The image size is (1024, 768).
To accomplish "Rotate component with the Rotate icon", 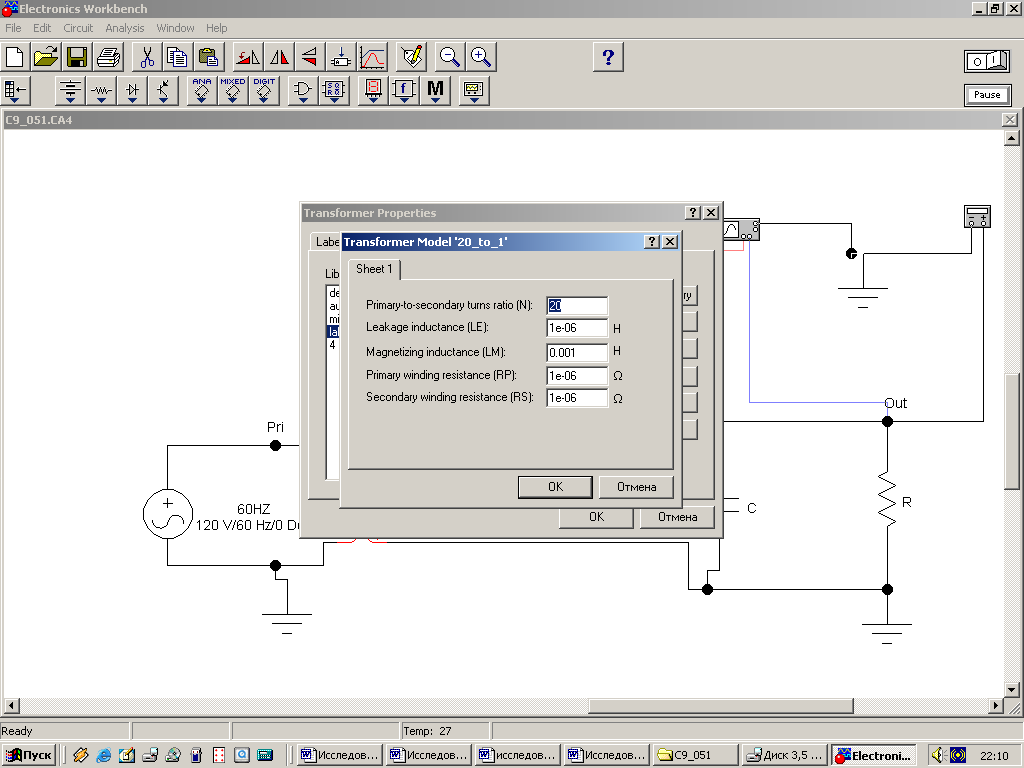I will (248, 57).
